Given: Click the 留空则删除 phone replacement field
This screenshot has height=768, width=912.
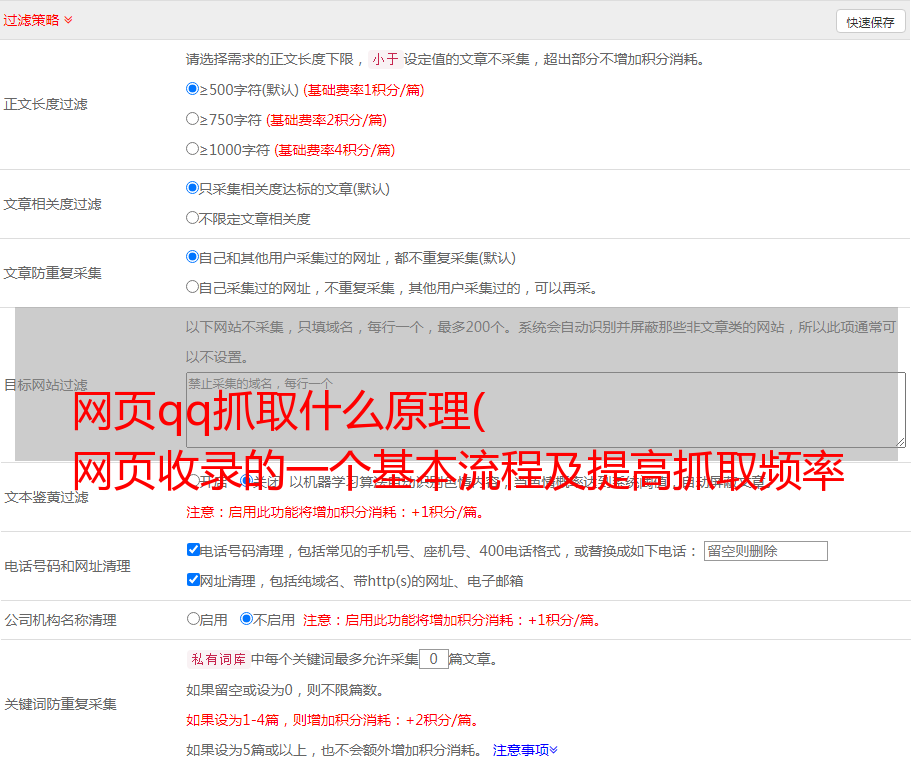Looking at the screenshot, I should (765, 551).
